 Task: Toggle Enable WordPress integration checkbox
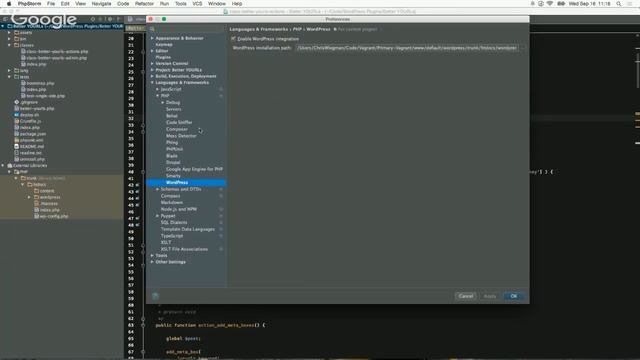point(233,39)
